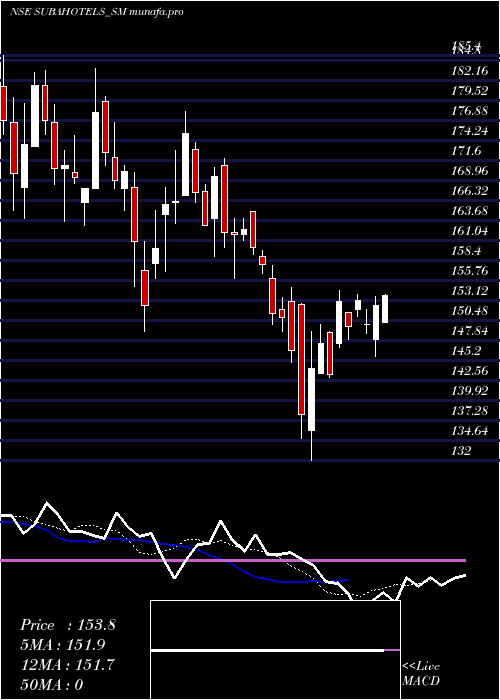Click the Price : 153.8 readout

coord(68,625)
